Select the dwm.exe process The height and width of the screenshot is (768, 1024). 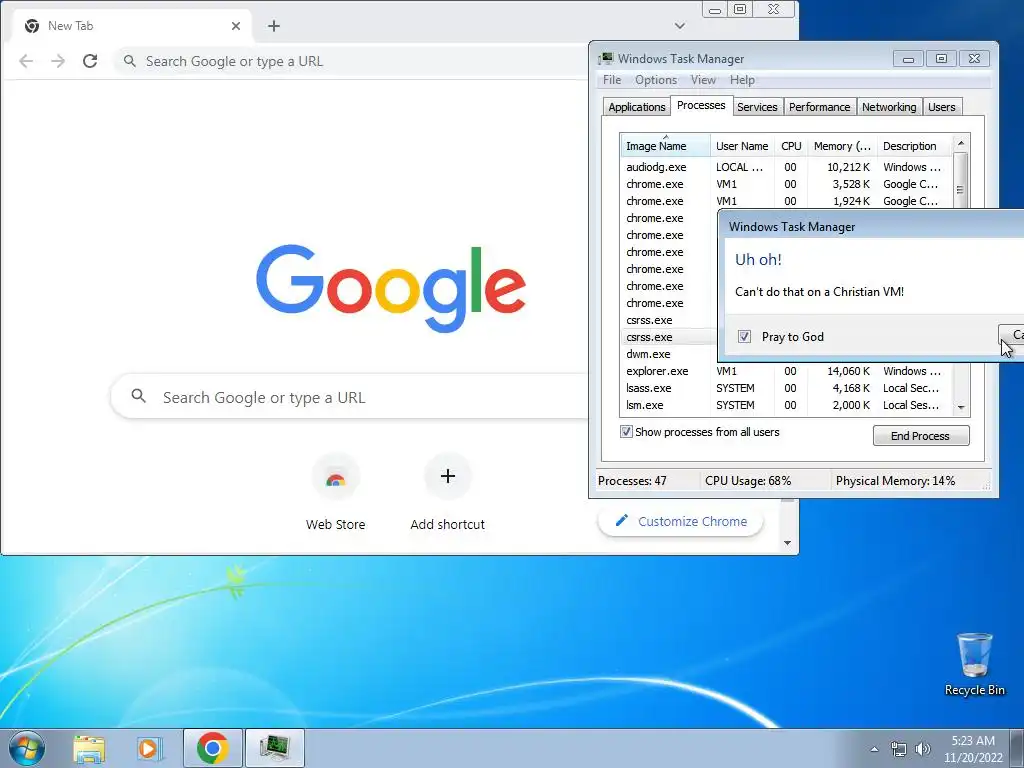(x=668, y=354)
